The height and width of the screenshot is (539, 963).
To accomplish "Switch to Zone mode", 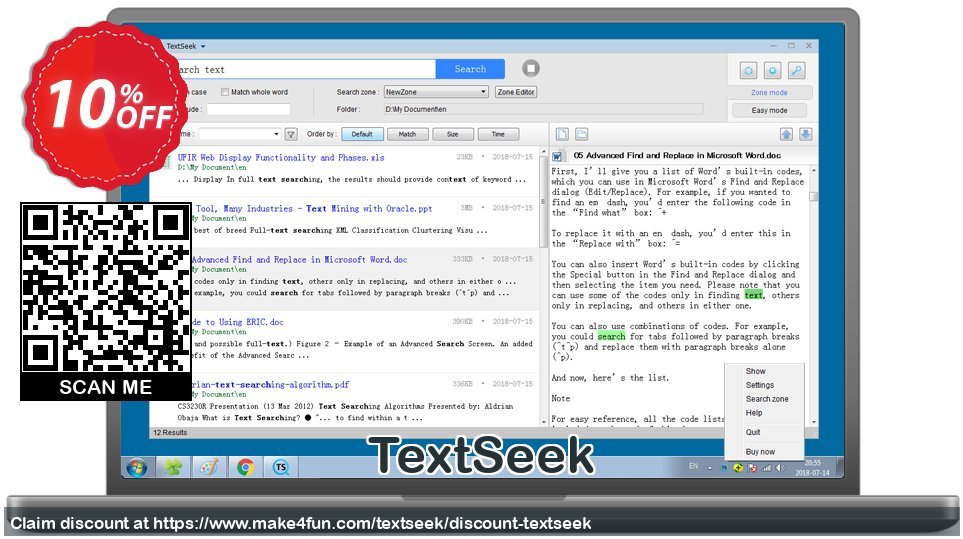I will pos(769,93).
